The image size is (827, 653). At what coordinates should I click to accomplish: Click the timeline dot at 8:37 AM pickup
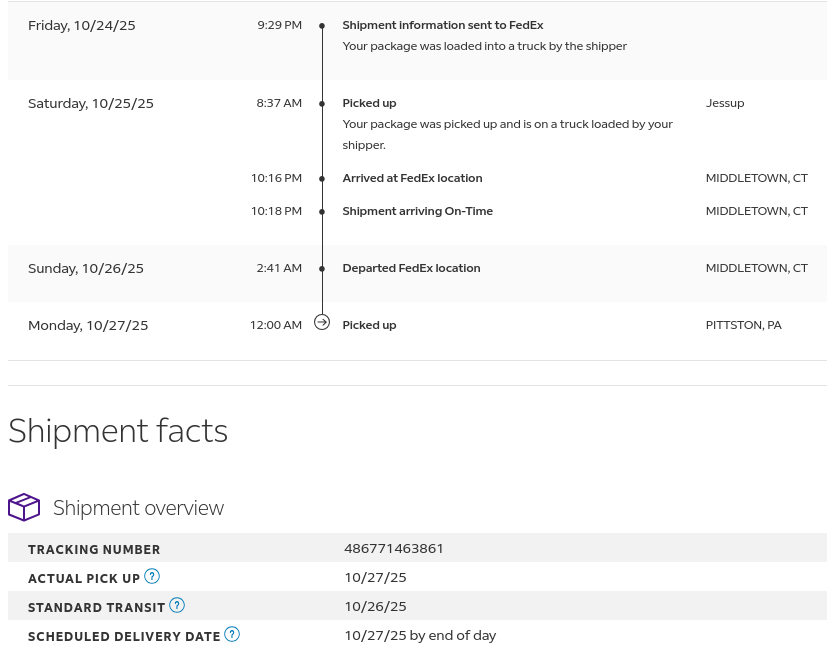pyautogui.click(x=322, y=104)
